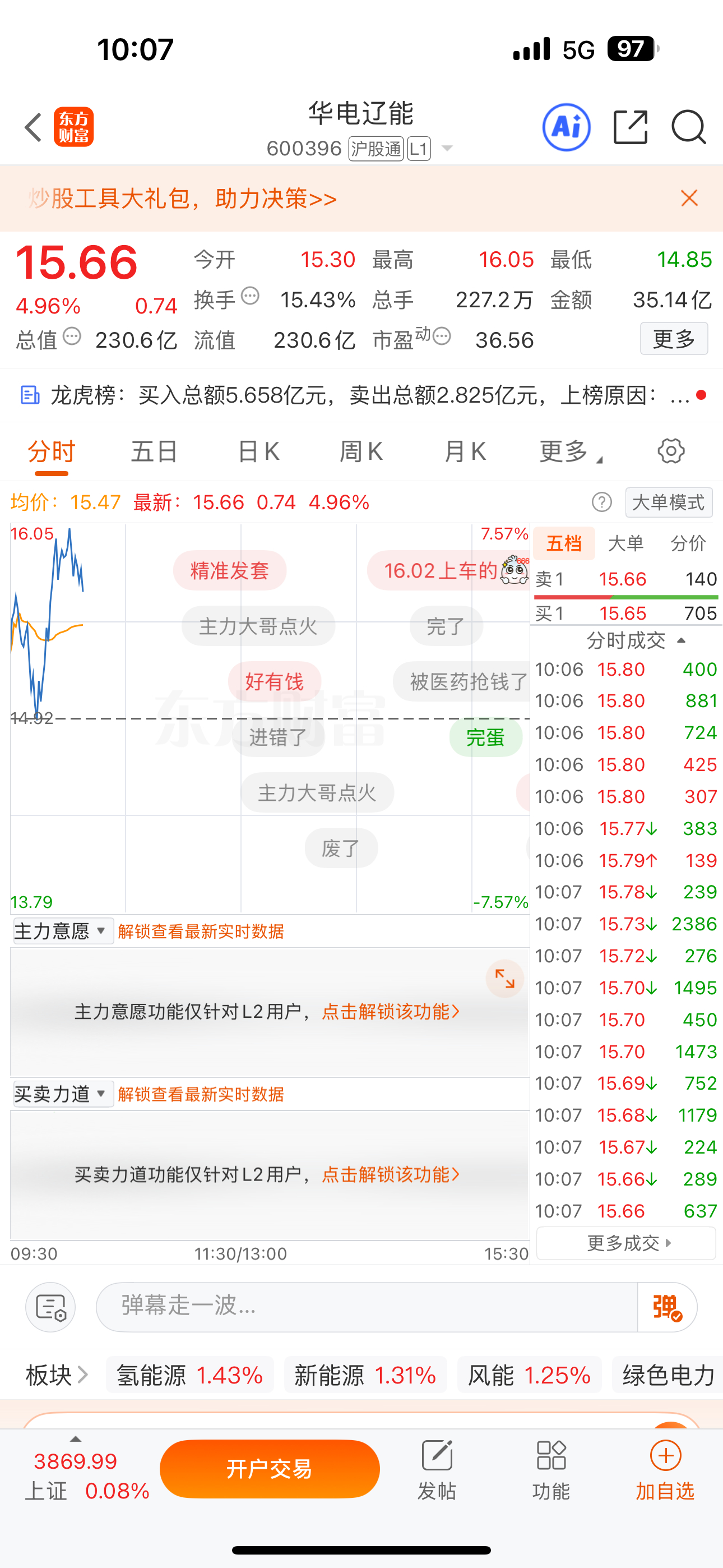Screen dimensions: 723x1568
Task: Select the 大单 tab
Action: [x=625, y=543]
